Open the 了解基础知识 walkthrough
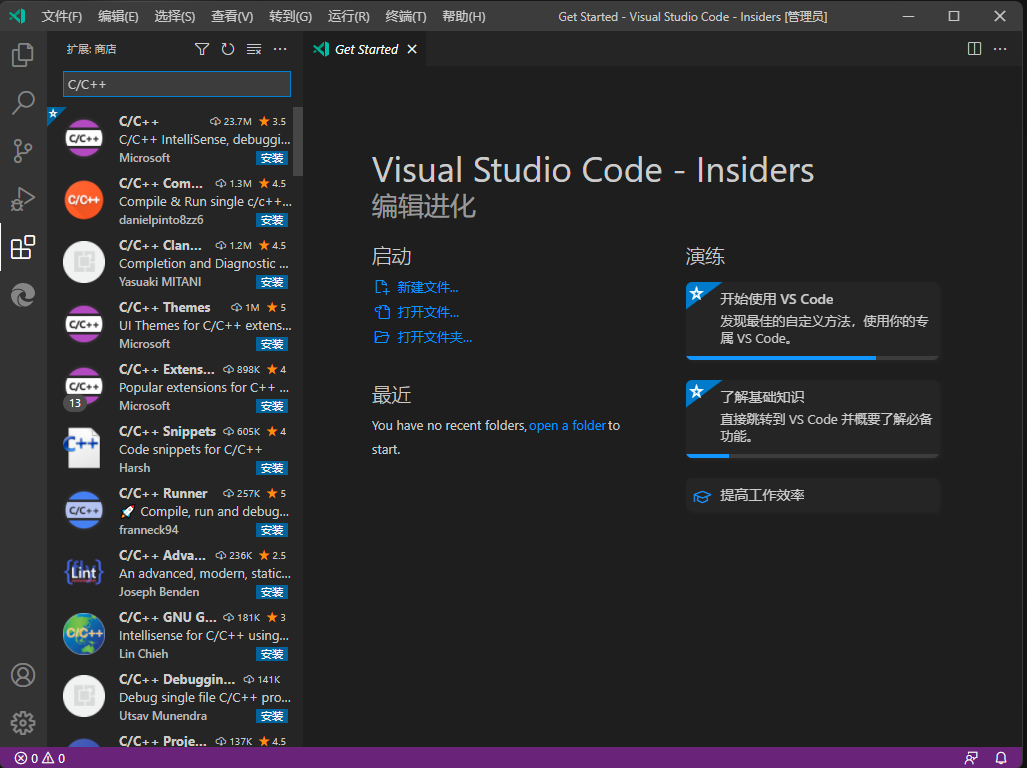Viewport: 1027px width, 768px height. click(813, 419)
